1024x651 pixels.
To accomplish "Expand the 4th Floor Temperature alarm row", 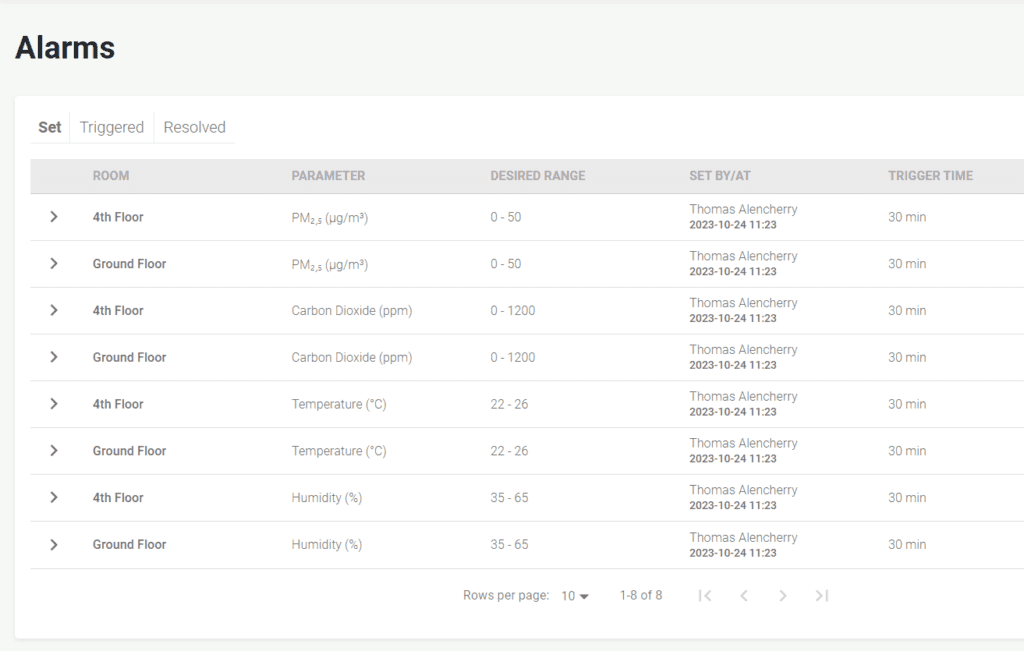I will click(x=54, y=404).
